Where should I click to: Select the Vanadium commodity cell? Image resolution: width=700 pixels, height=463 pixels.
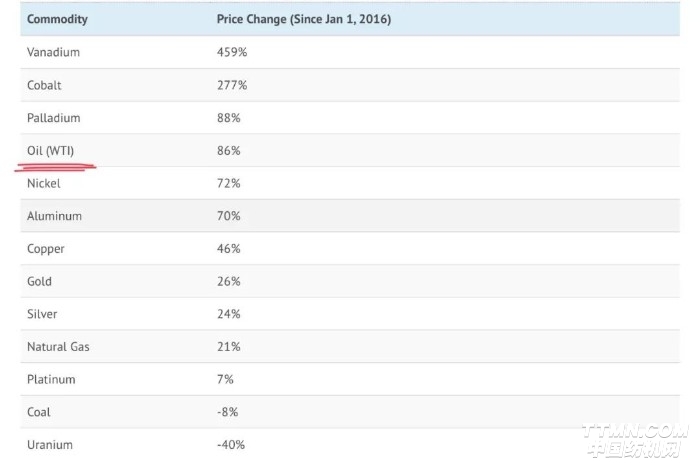pyautogui.click(x=53, y=52)
